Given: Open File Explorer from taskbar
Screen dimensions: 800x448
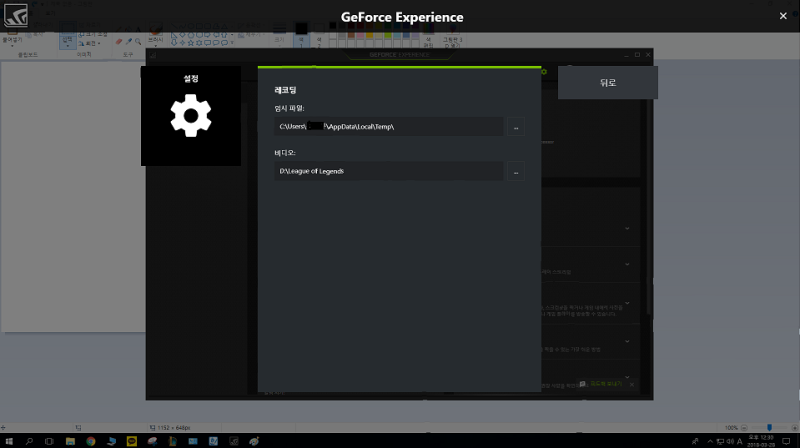Looking at the screenshot, I should [70, 441].
